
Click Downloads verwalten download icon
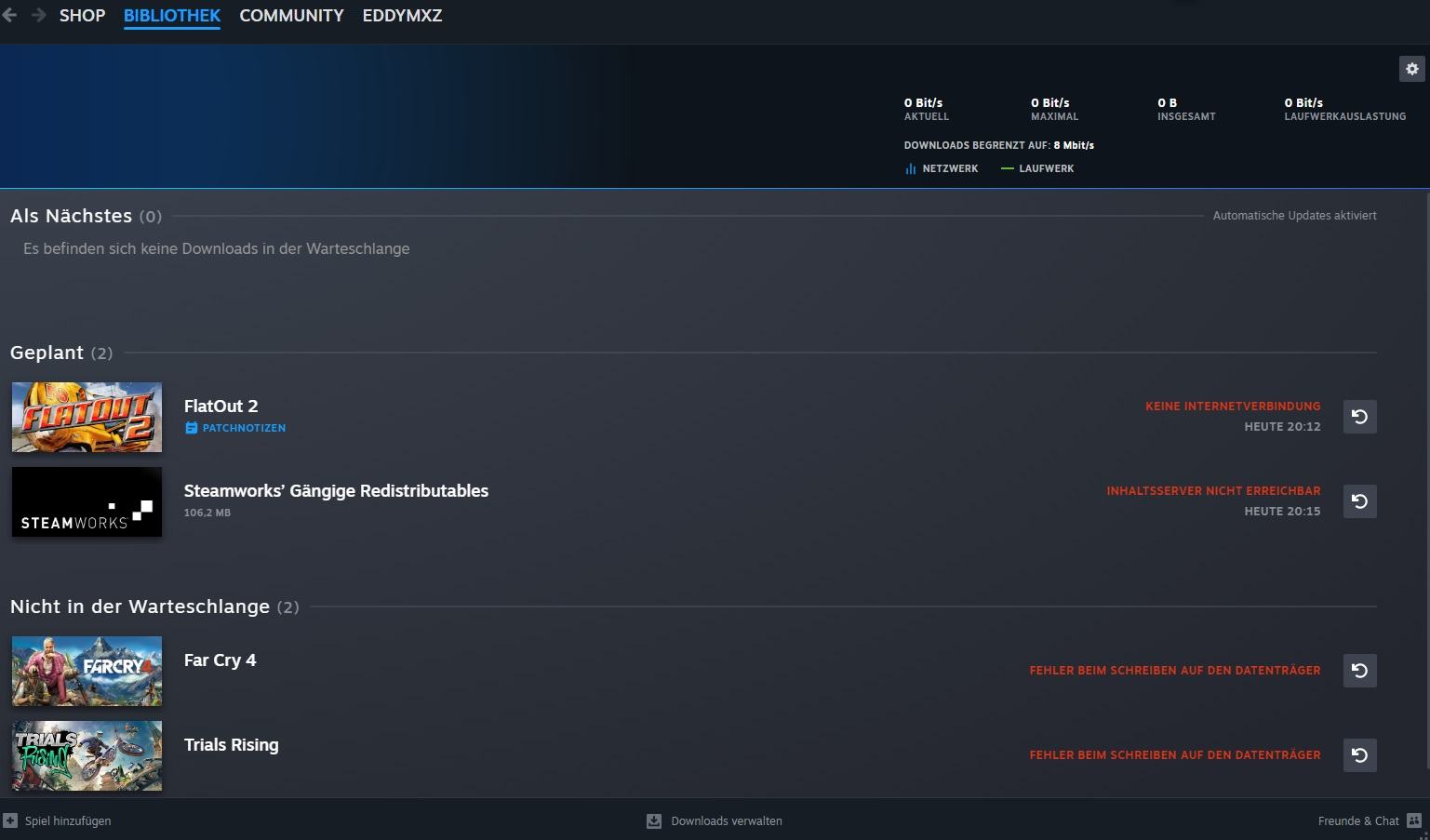coord(654,820)
